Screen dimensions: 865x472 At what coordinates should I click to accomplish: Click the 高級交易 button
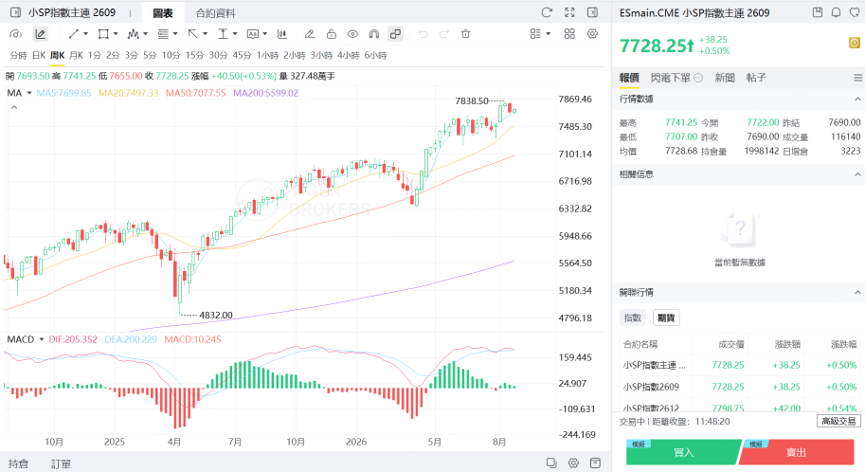[x=839, y=421]
